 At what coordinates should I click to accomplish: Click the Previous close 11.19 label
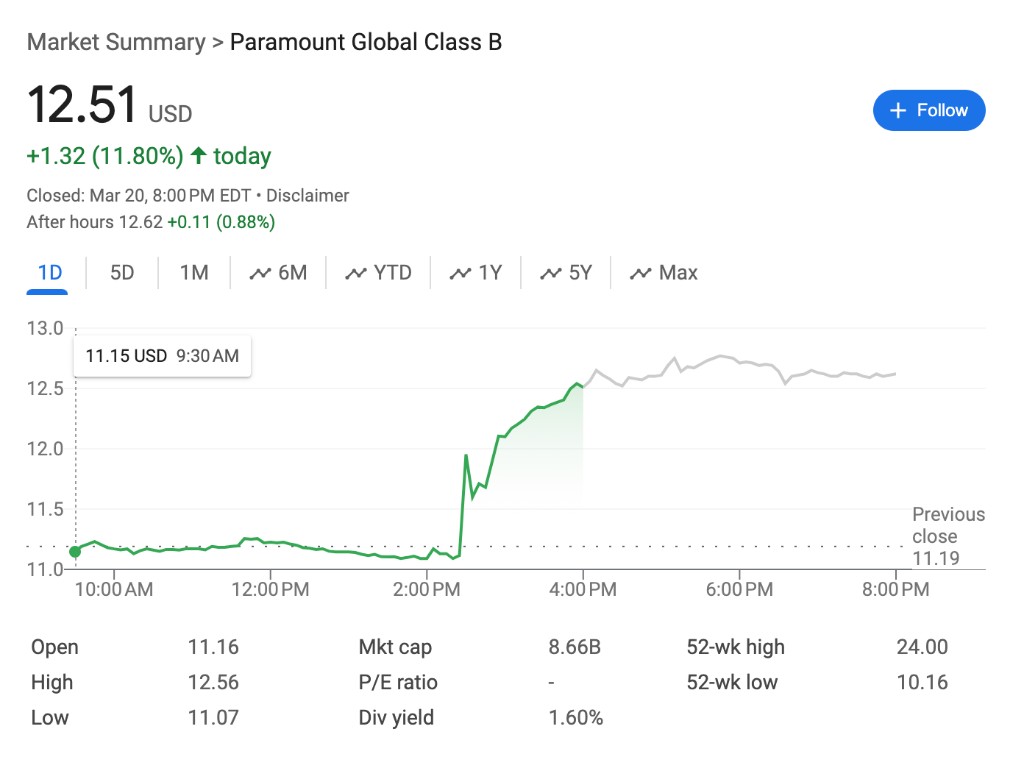(947, 536)
